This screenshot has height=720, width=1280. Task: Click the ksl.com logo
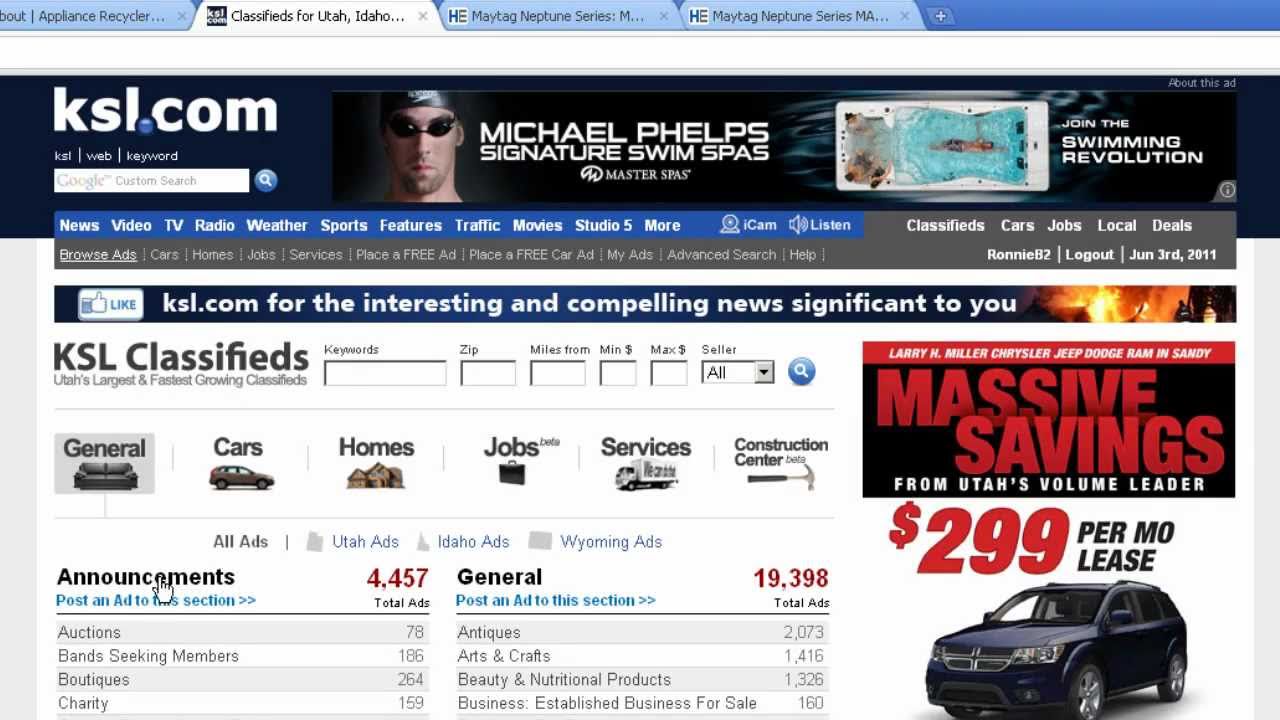[165, 110]
